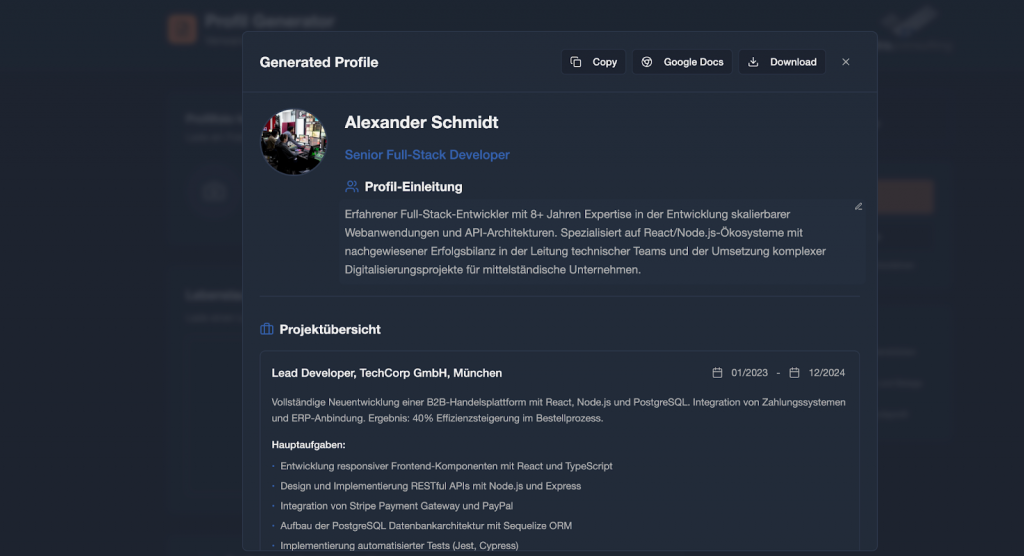
Task: Click the Projektübersicht section heading
Action: (329, 329)
